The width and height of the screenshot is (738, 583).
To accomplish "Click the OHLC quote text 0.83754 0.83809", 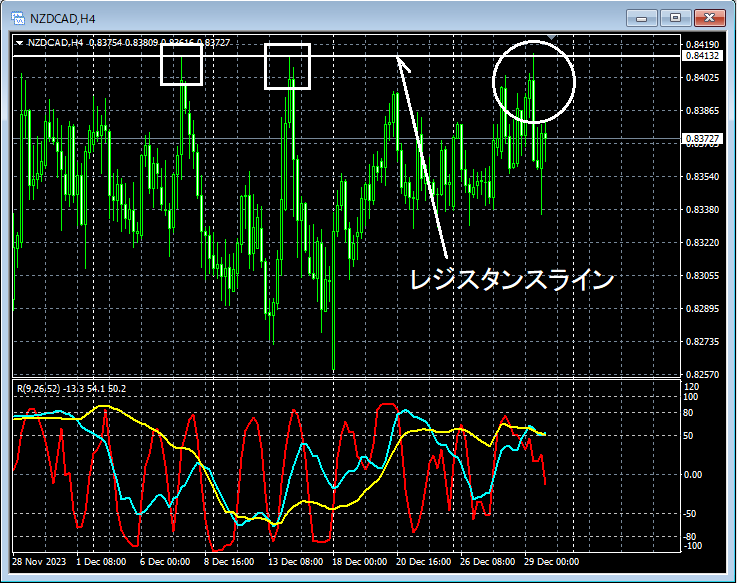I will pyautogui.click(x=123, y=43).
